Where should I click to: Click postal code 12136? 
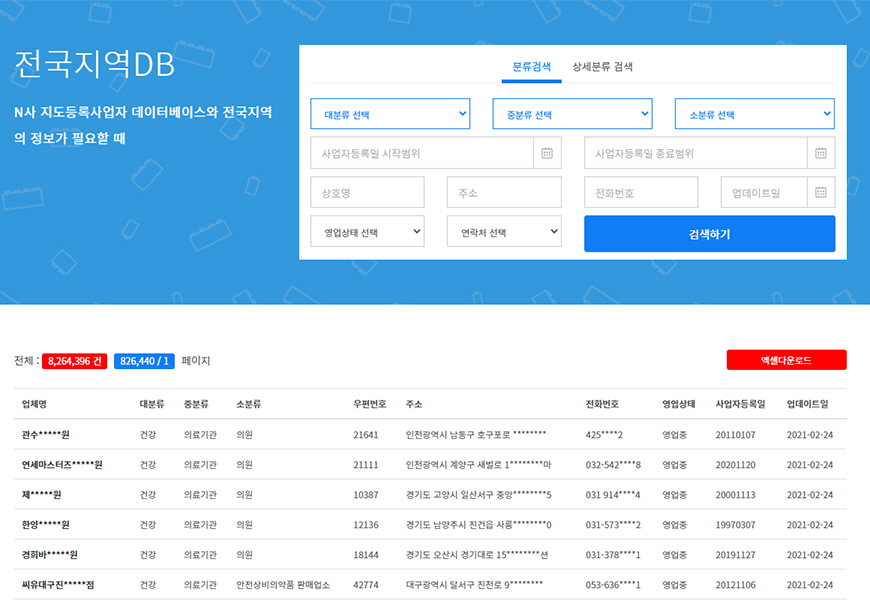(x=366, y=525)
